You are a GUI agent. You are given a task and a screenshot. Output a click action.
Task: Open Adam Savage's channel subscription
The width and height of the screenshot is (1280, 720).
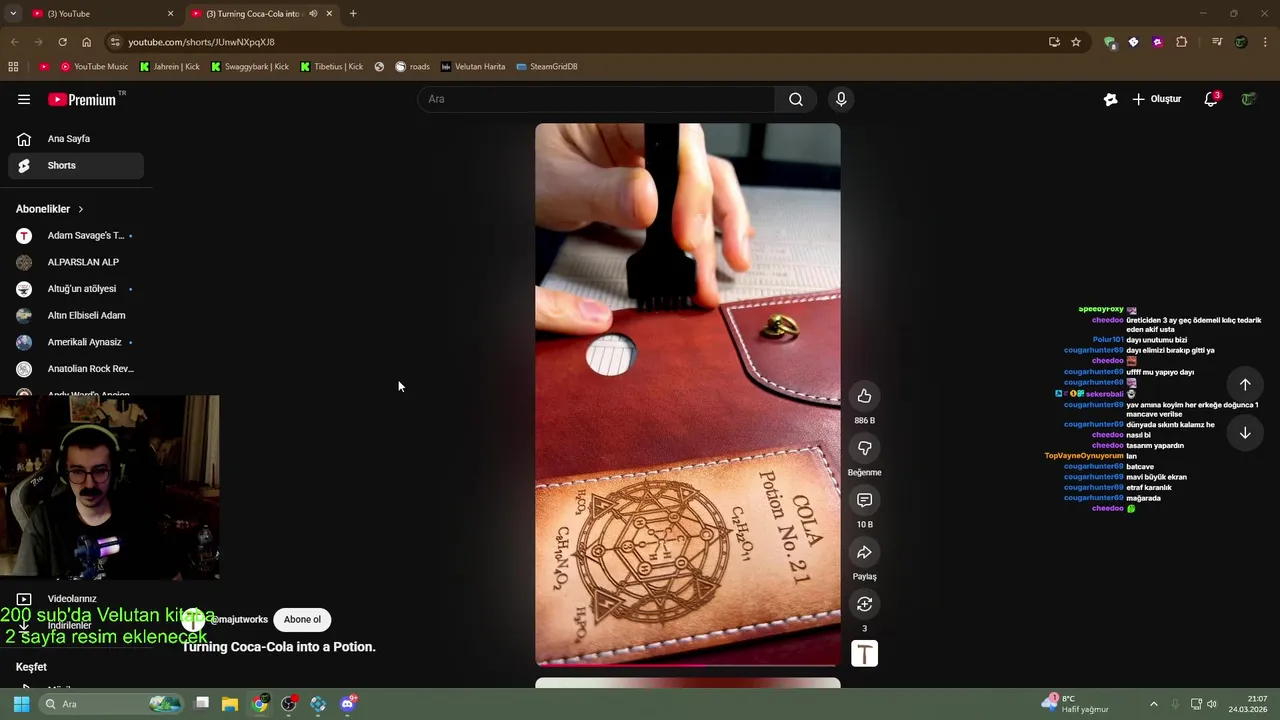pyautogui.click(x=76, y=235)
